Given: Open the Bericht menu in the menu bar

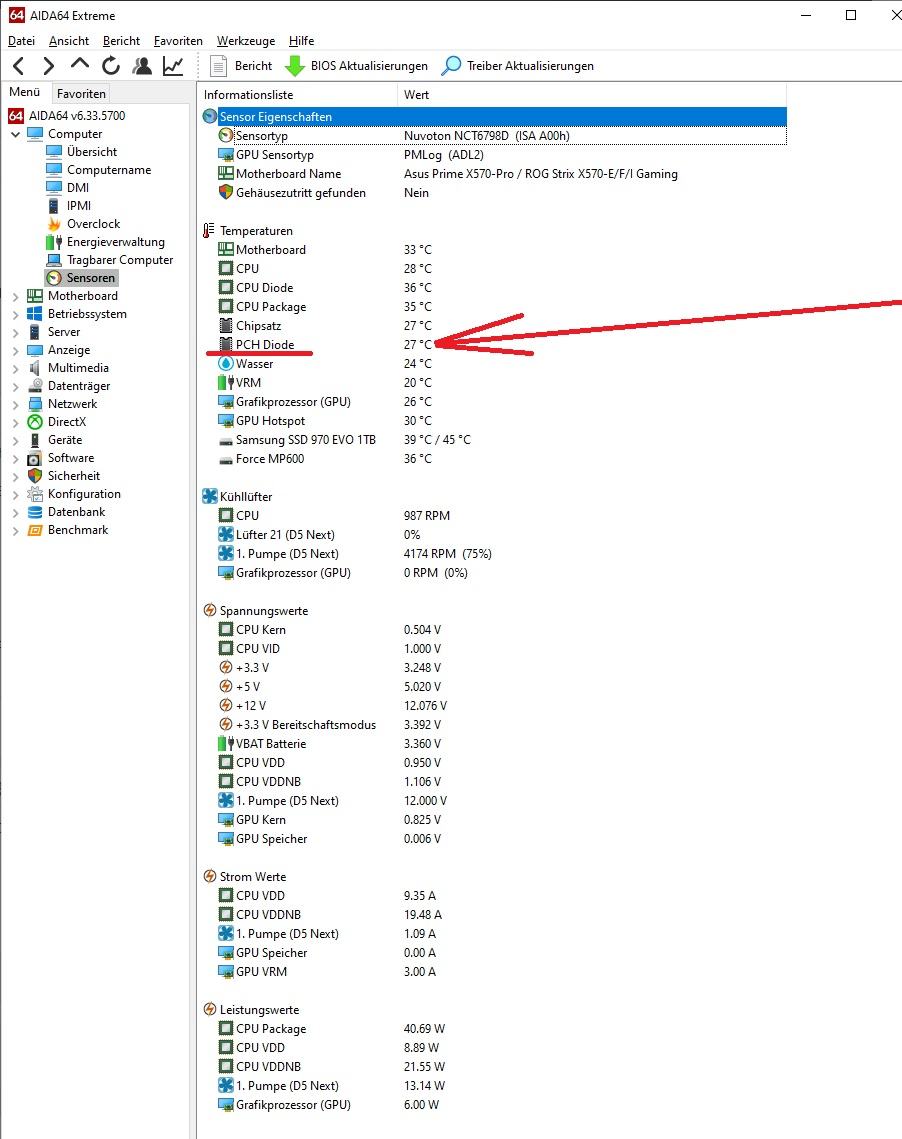Looking at the screenshot, I should [x=121, y=41].
